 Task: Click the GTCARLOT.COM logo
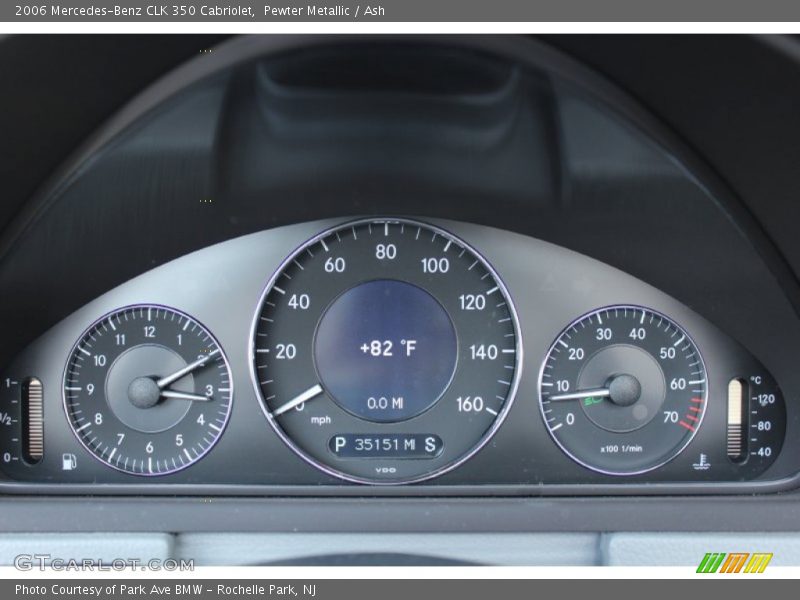point(104,563)
